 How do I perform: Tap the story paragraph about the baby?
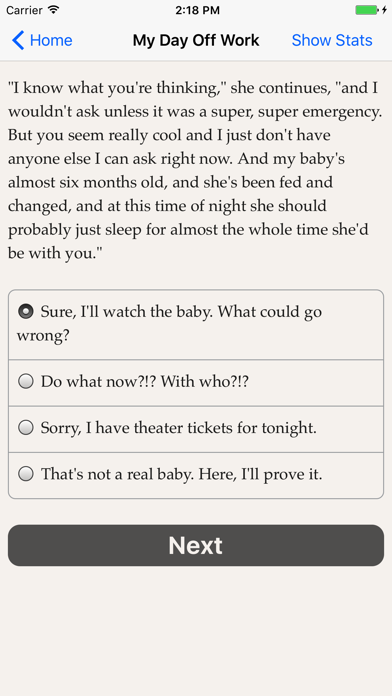195,170
